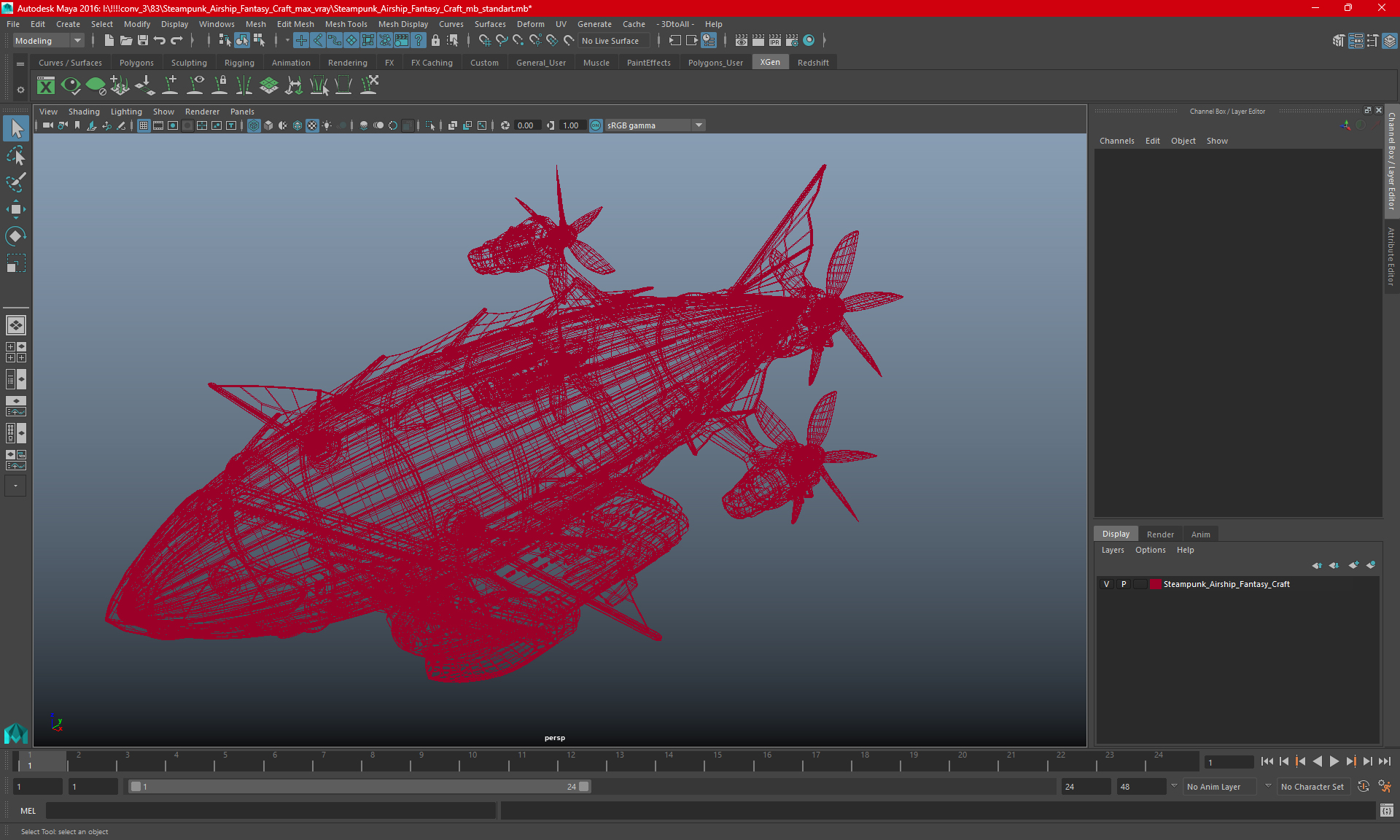
Task: Click the Save scene icon
Action: click(143, 41)
